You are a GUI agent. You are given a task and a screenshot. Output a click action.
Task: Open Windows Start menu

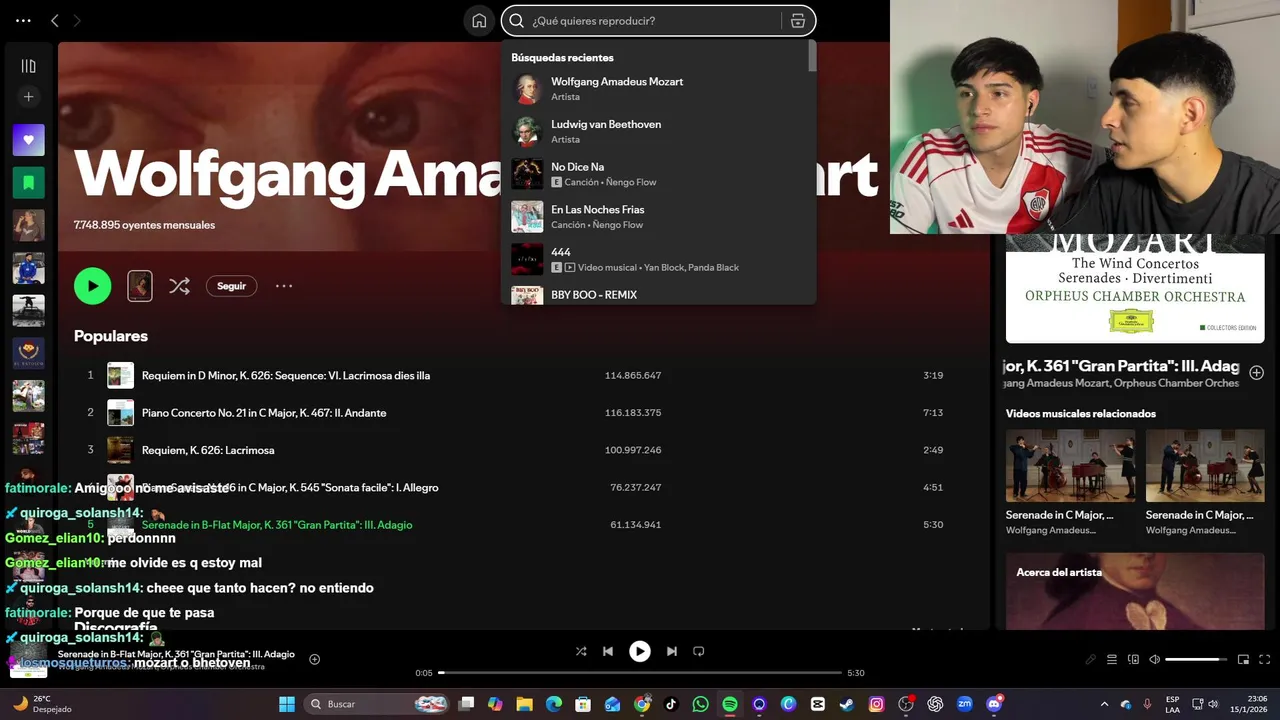[x=287, y=704]
